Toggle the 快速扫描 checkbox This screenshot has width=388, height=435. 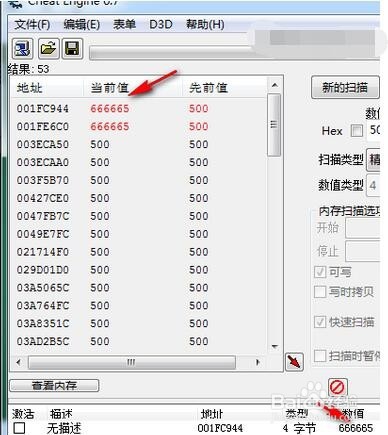coord(320,322)
